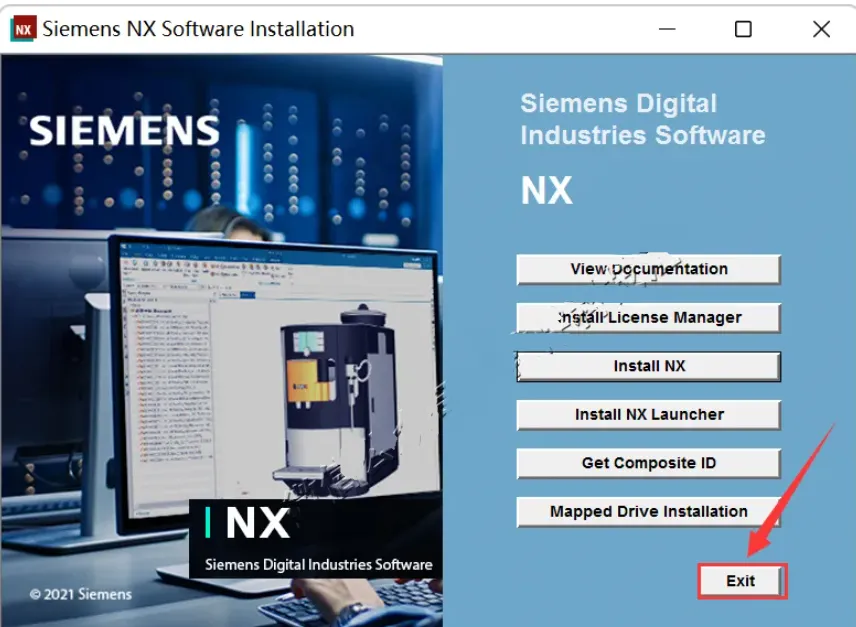Close the Siemens NX Software Installation window
The image size is (856, 627).
click(x=821, y=29)
